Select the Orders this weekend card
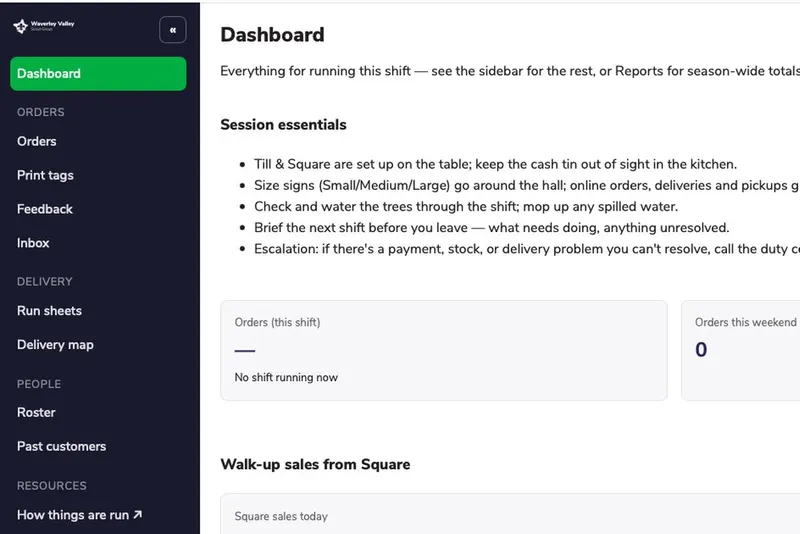800x534 pixels. [x=741, y=350]
